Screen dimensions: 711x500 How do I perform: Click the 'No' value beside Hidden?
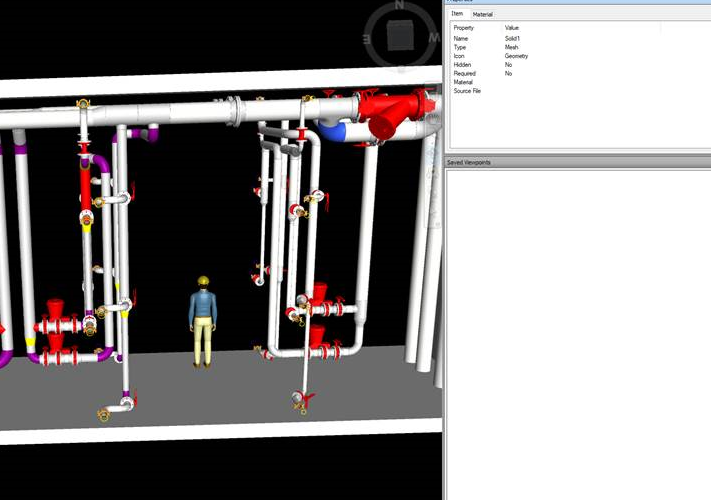point(508,65)
